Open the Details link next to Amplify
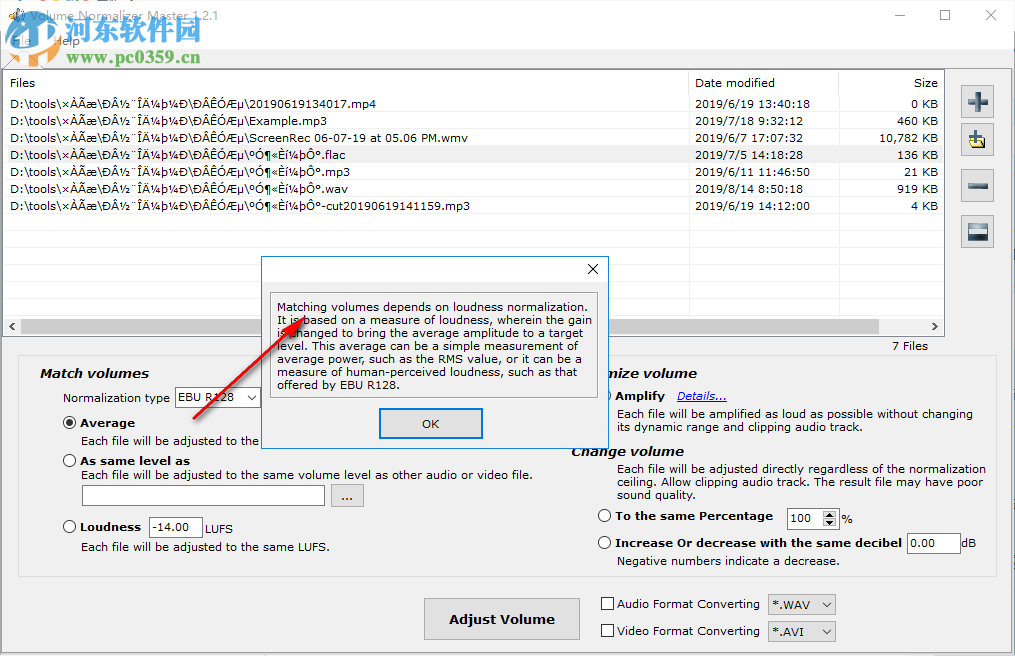The image size is (1015, 656). pyautogui.click(x=700, y=395)
